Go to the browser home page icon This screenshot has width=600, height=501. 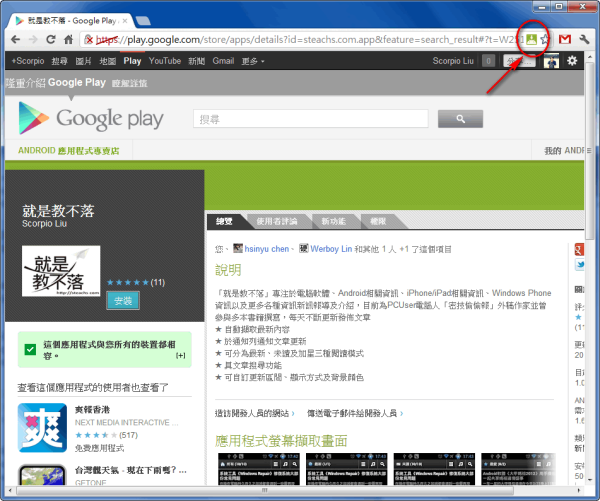pos(68,40)
